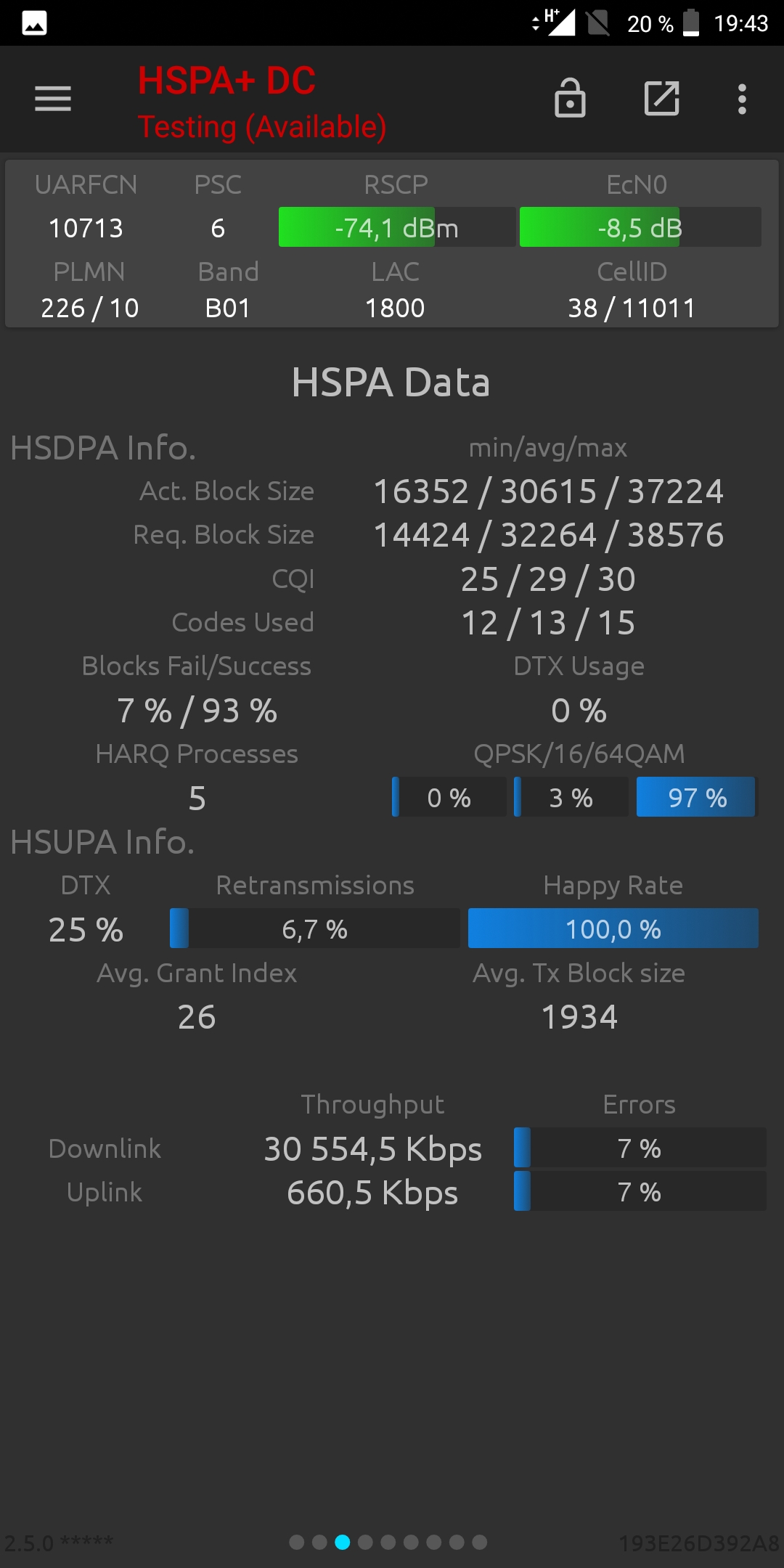The width and height of the screenshot is (784, 1568).
Task: Open the hamburger navigation menu
Action: point(53,99)
